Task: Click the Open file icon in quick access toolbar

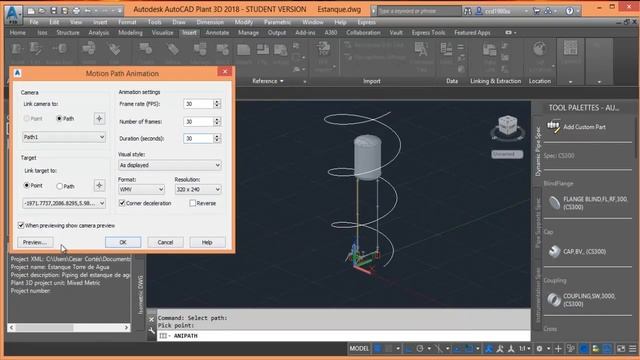Action: pos(42,11)
